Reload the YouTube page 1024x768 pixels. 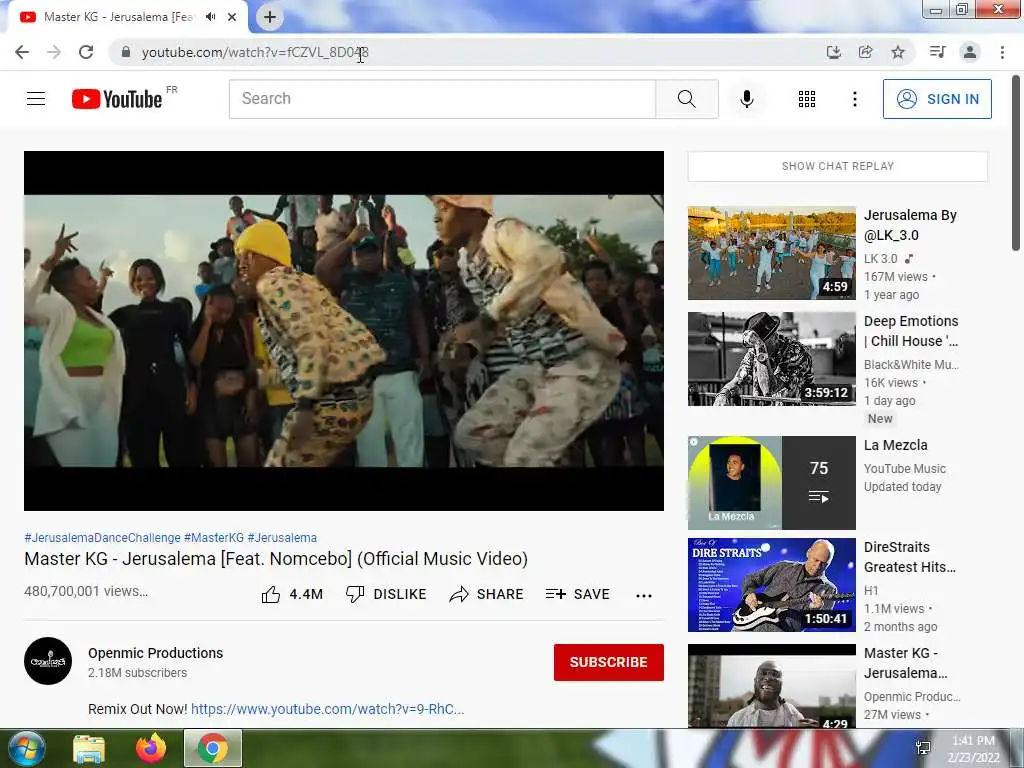[86, 52]
